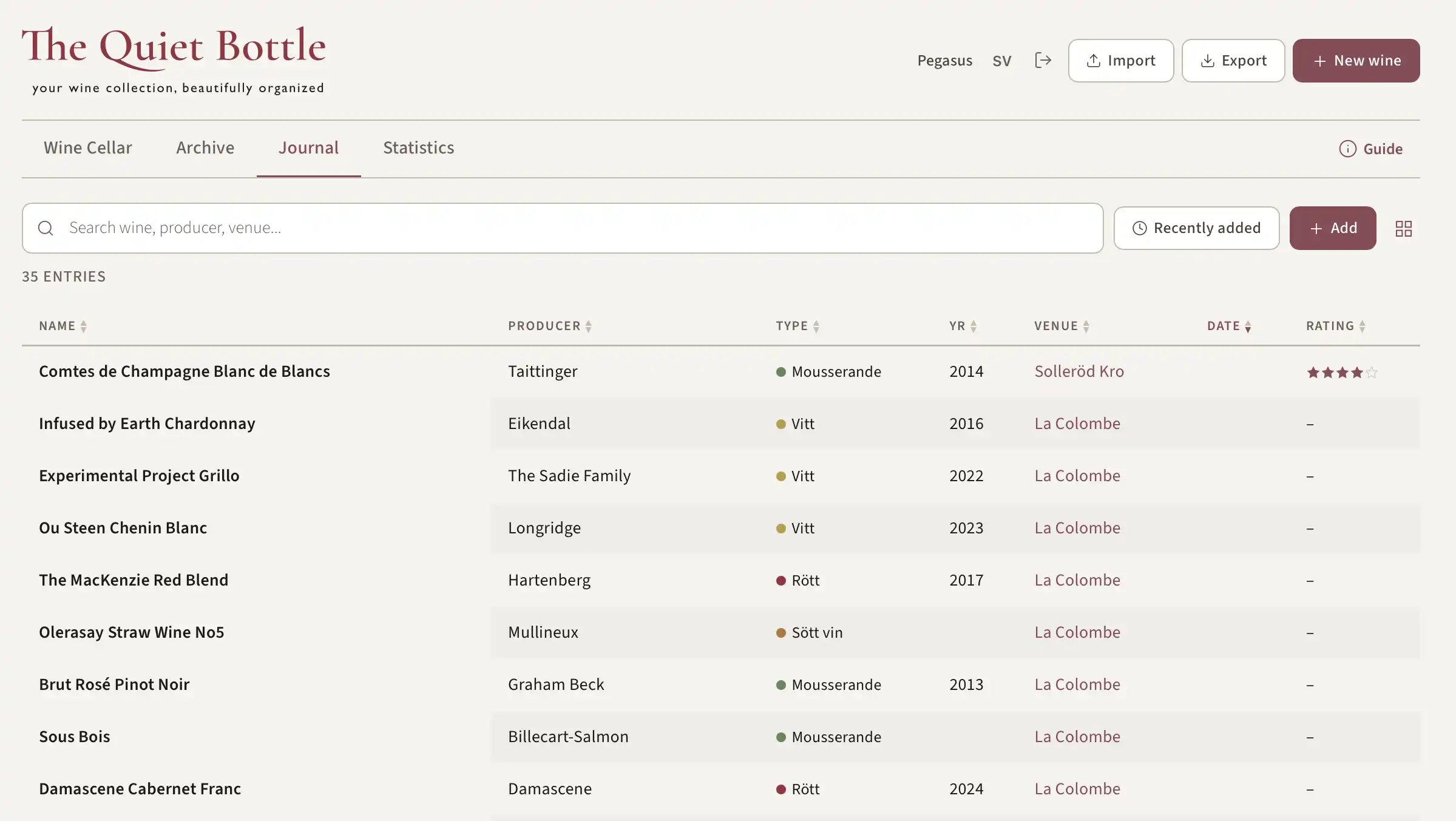Open Experimental Project Grillo entry
Viewport: 1456px width, 821px height.
pyautogui.click(x=139, y=475)
